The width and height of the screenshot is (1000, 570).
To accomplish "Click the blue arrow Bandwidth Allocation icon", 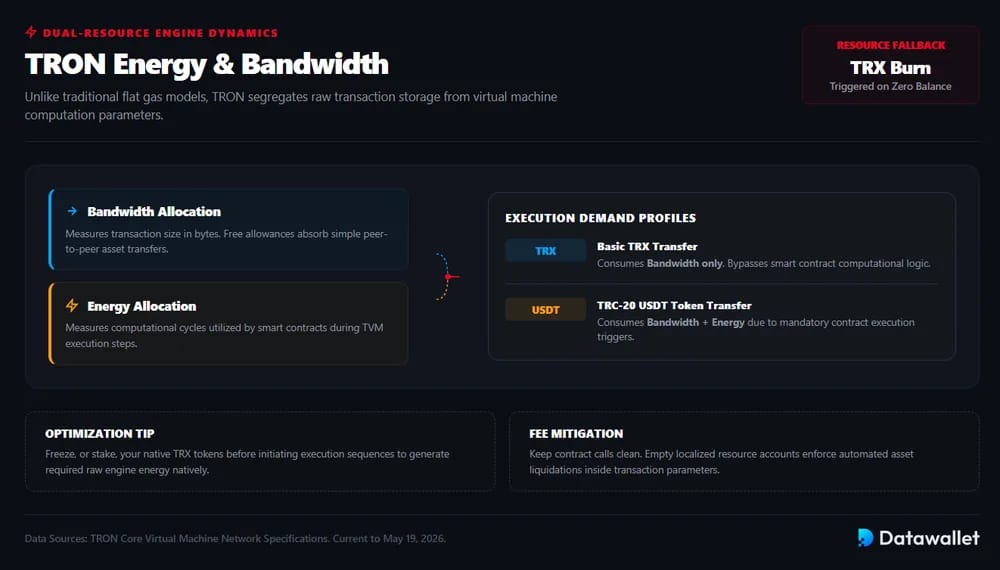I will coord(72,211).
